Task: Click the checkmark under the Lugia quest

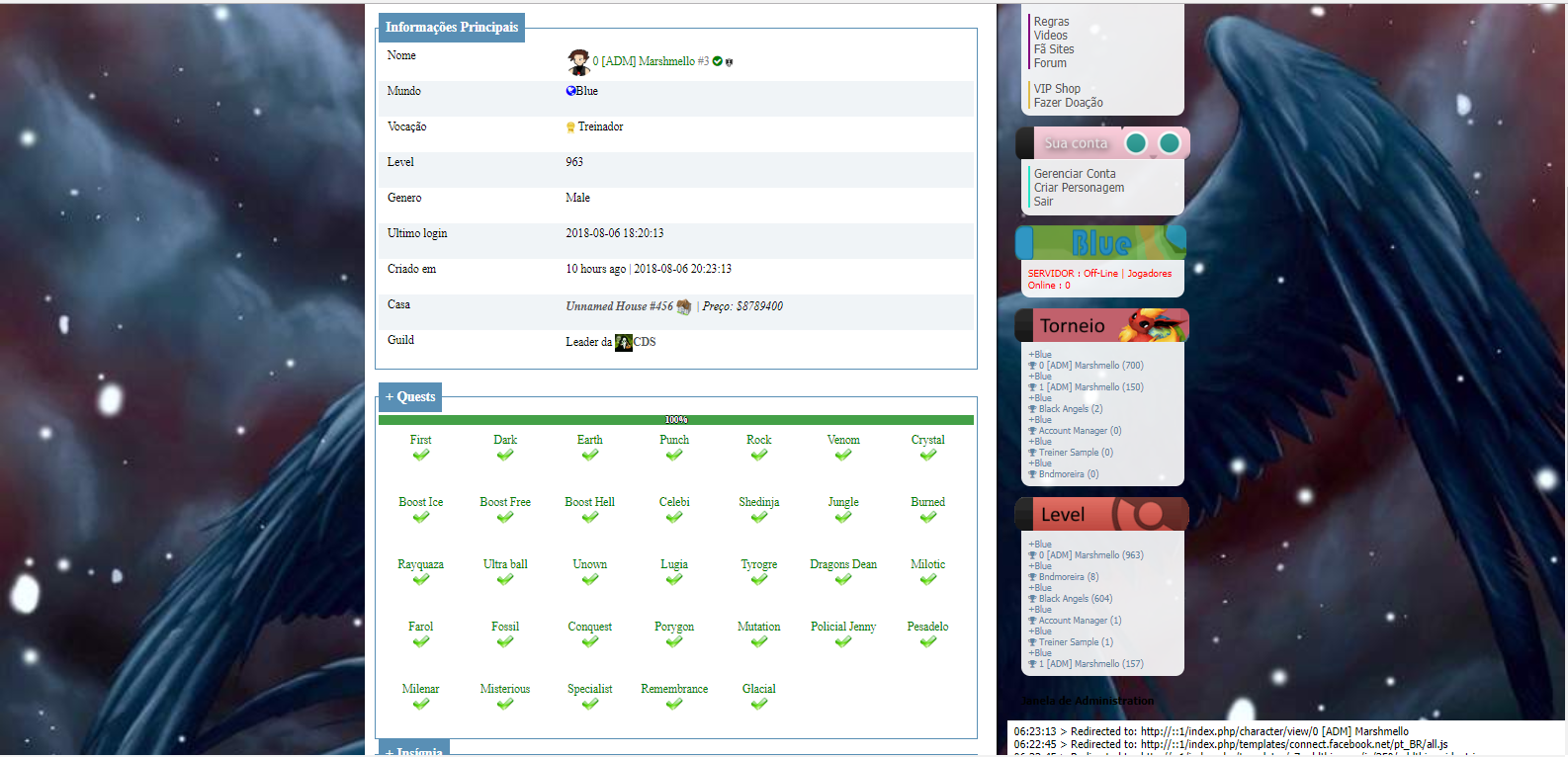Action: coord(674,580)
